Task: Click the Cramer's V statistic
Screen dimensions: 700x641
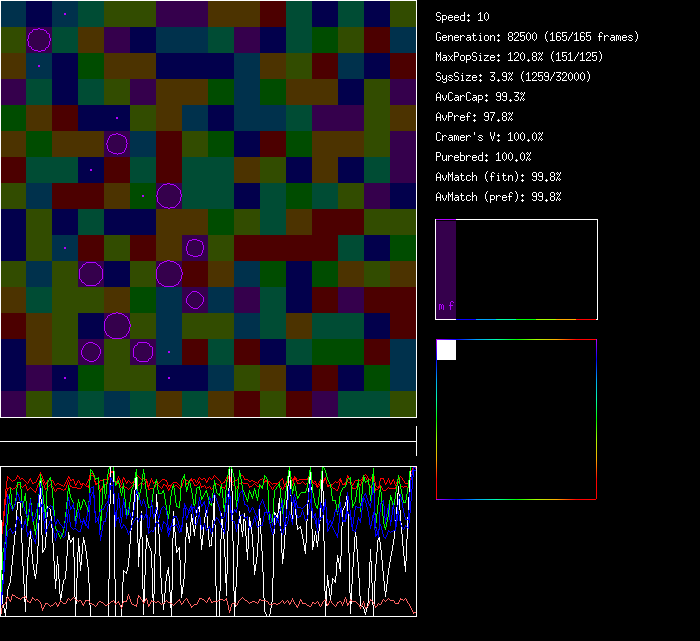Action: click(490, 137)
